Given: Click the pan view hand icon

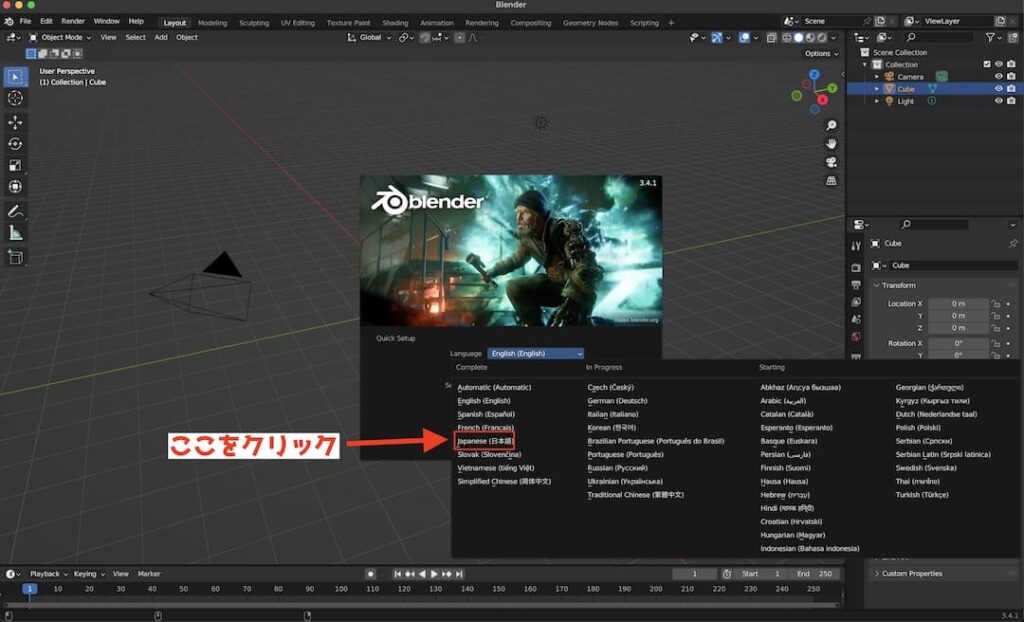Looking at the screenshot, I should point(831,144).
